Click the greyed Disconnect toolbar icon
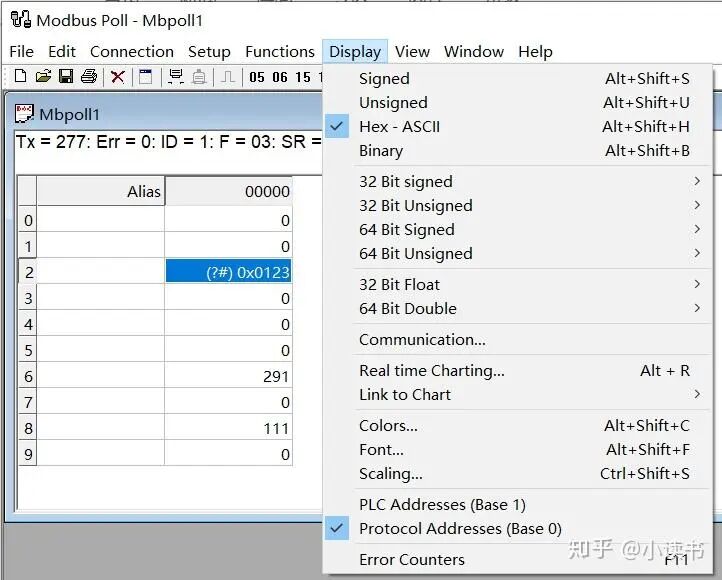722x580 pixels. [x=199, y=76]
